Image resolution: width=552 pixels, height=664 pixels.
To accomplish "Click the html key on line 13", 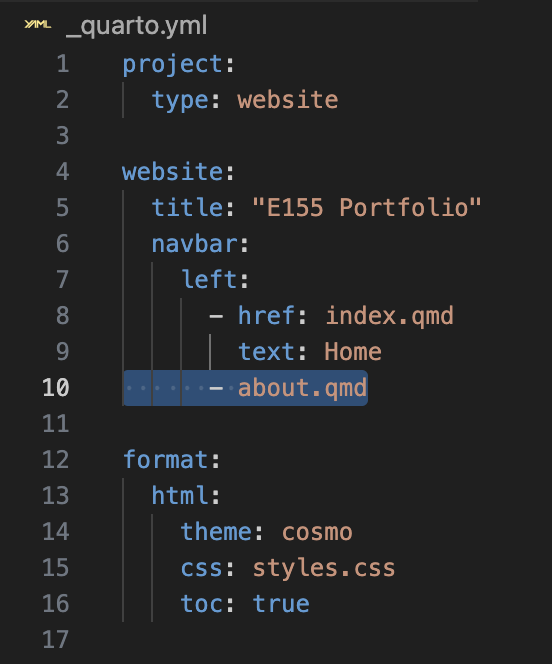I will pyautogui.click(x=180, y=496).
